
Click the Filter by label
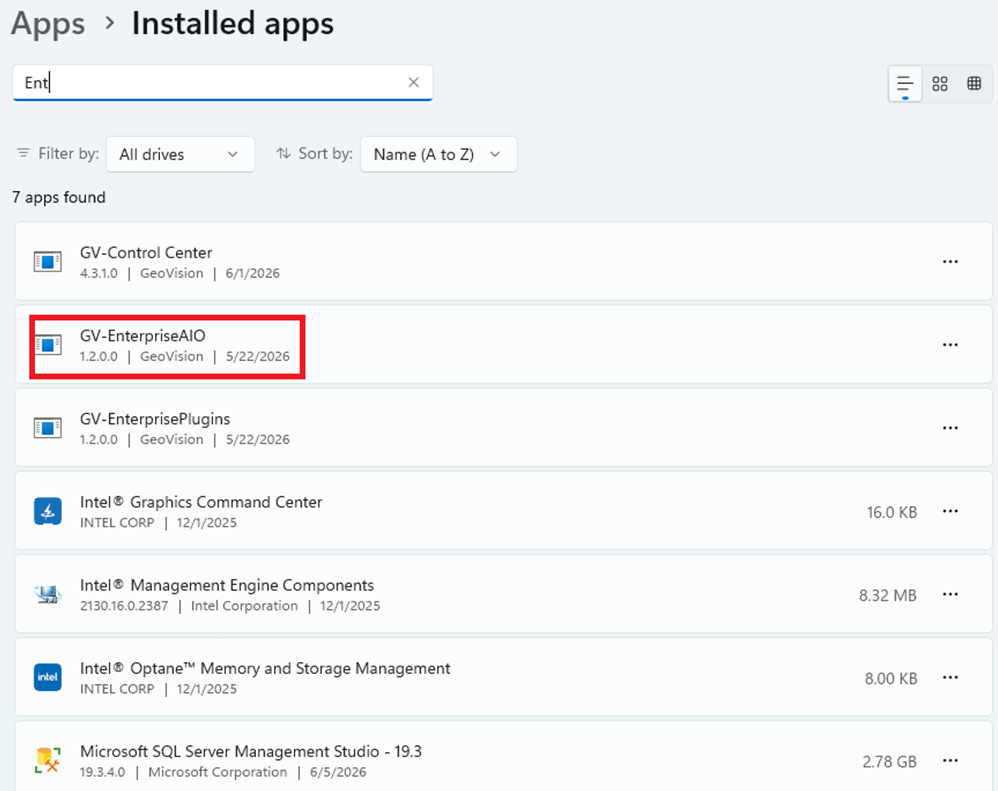tap(69, 153)
